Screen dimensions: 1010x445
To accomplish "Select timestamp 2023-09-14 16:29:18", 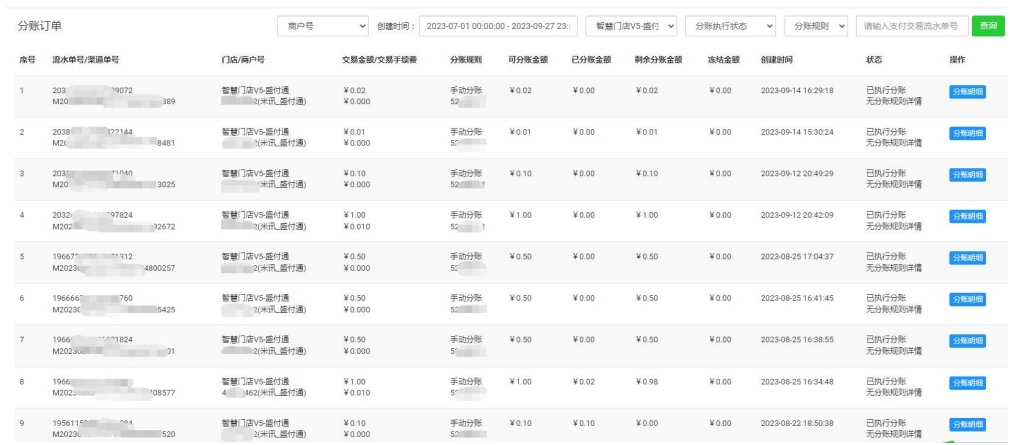I will 797,91.
